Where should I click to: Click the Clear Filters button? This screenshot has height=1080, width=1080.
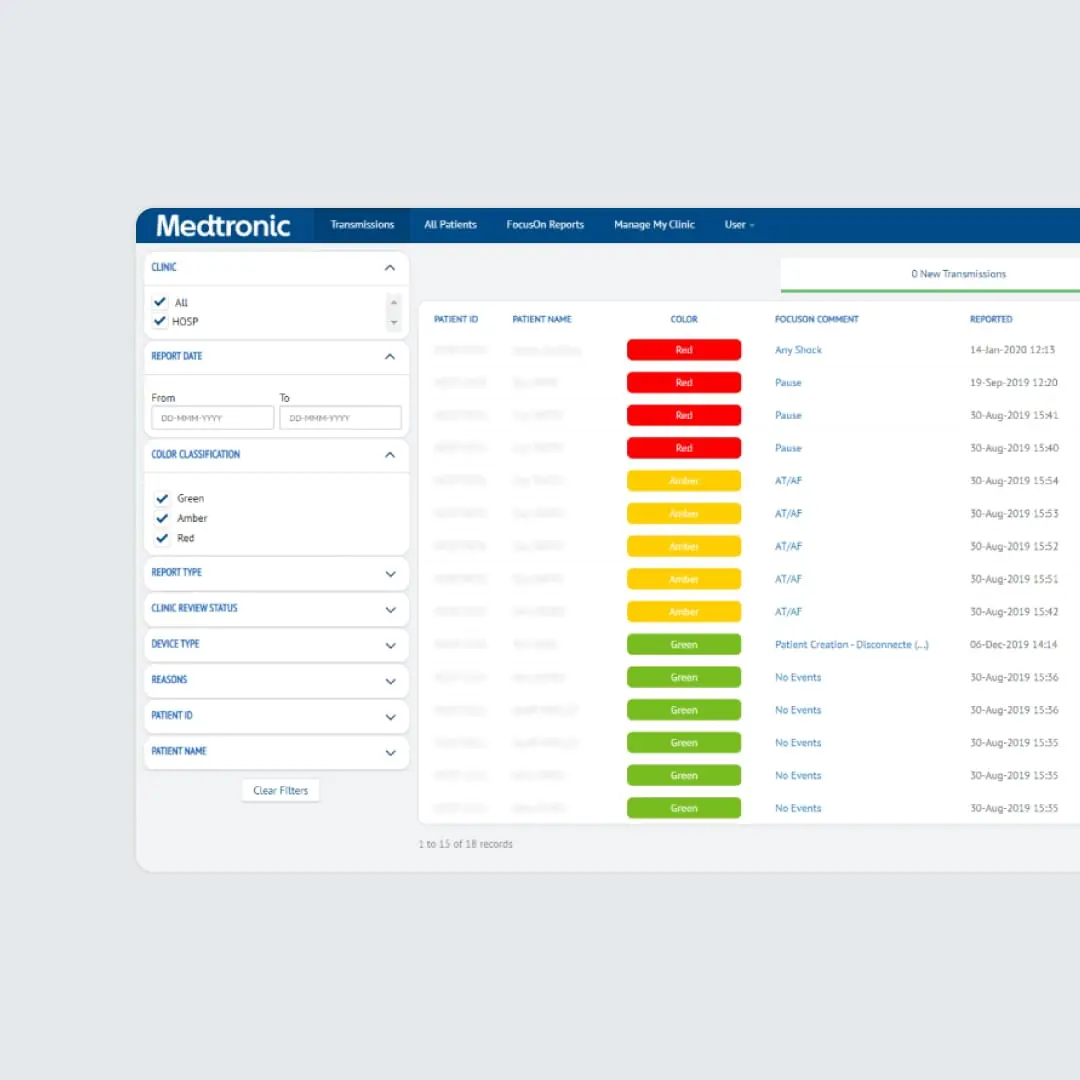280,790
